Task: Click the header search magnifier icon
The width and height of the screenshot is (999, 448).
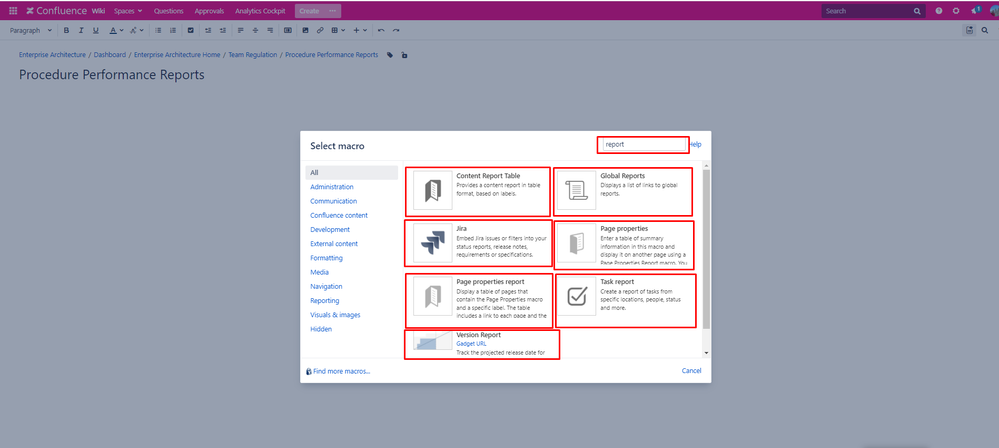Action: 917,11
